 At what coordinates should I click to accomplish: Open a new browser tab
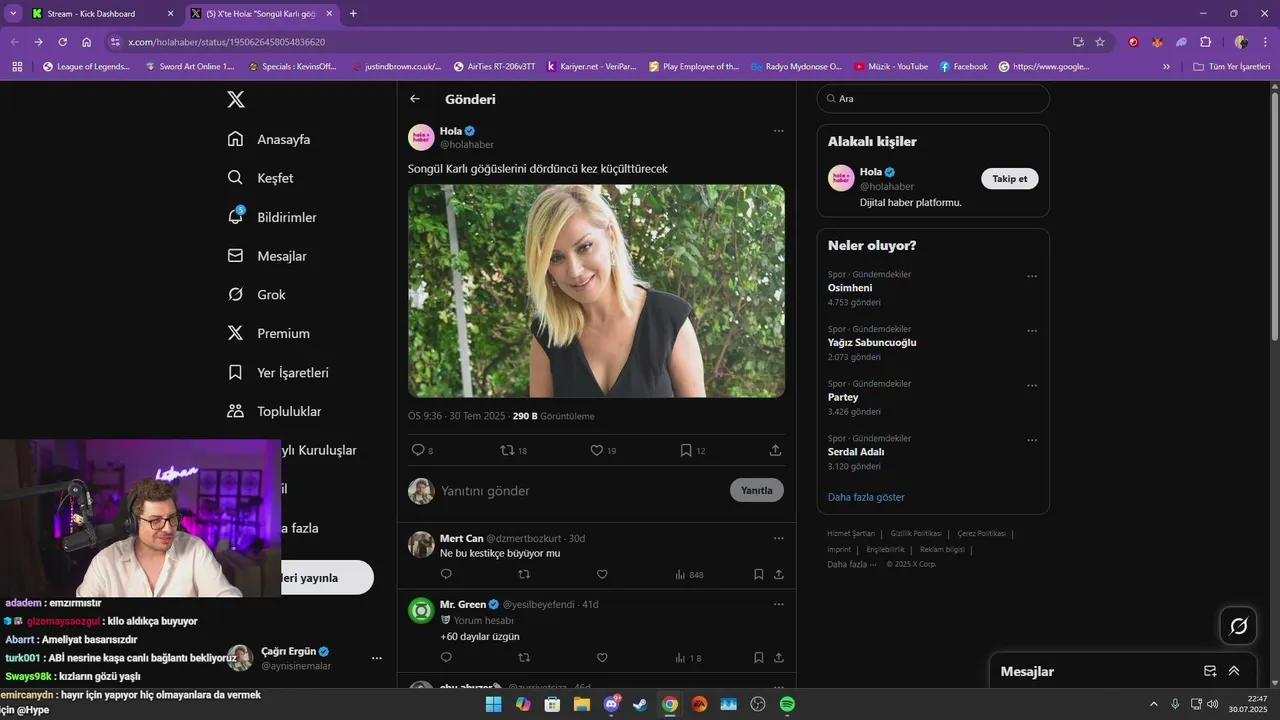coord(353,14)
